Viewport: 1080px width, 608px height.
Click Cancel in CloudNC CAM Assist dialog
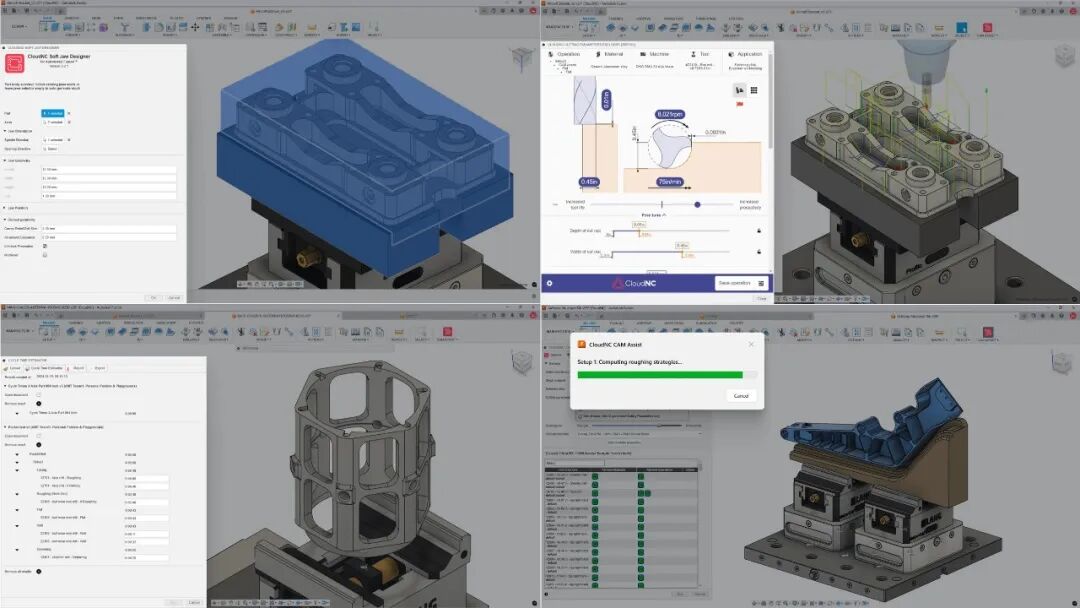pyautogui.click(x=741, y=396)
